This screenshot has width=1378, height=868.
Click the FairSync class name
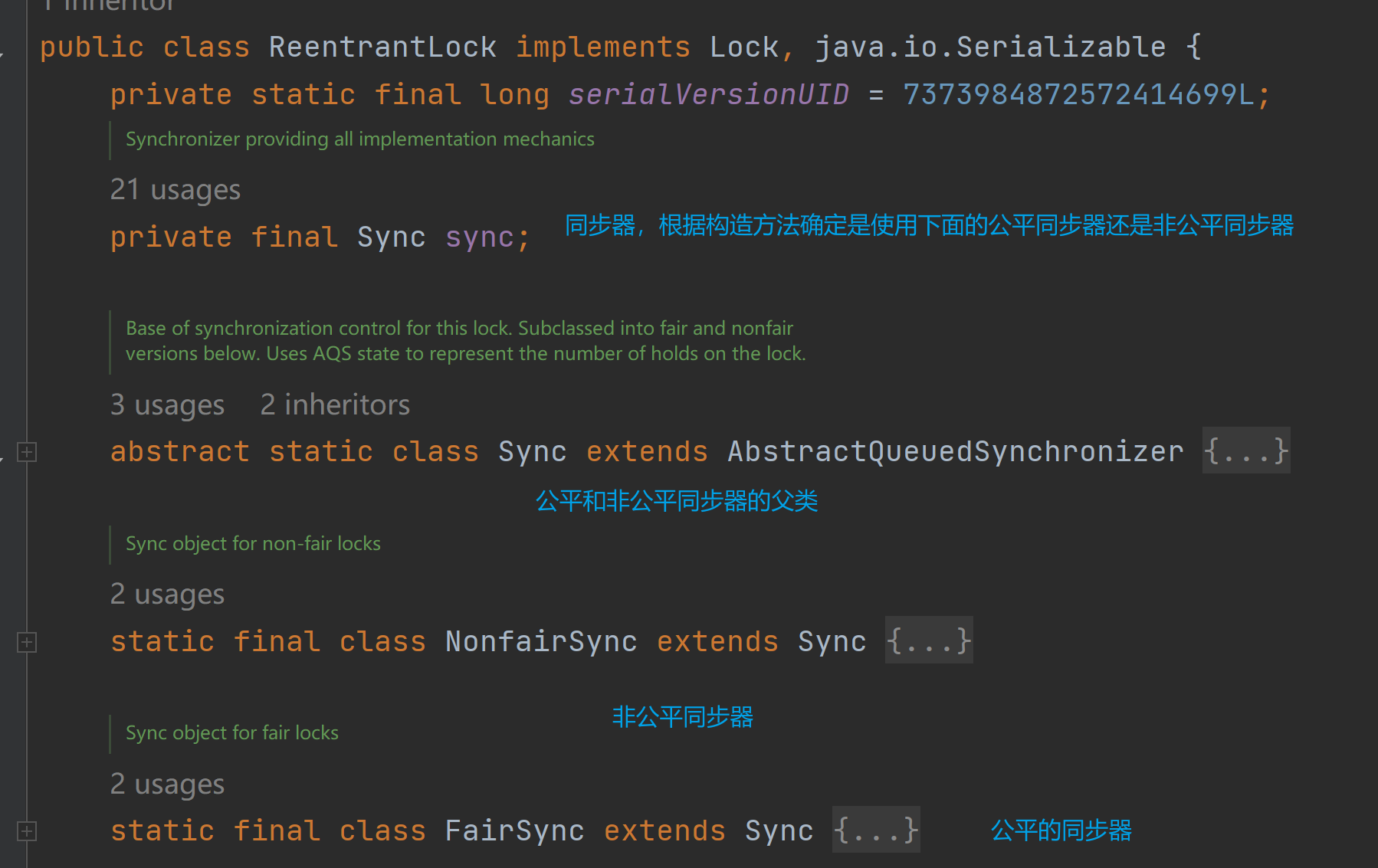point(514,831)
